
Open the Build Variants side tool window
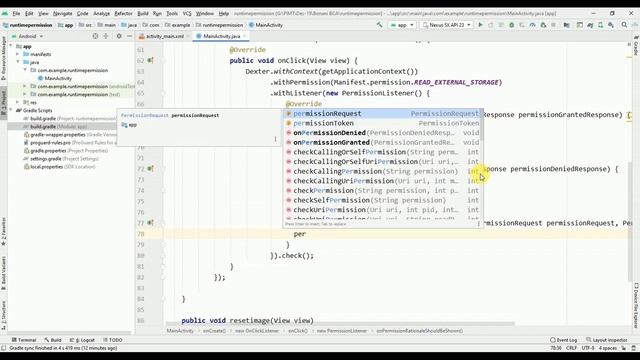[x=4, y=273]
